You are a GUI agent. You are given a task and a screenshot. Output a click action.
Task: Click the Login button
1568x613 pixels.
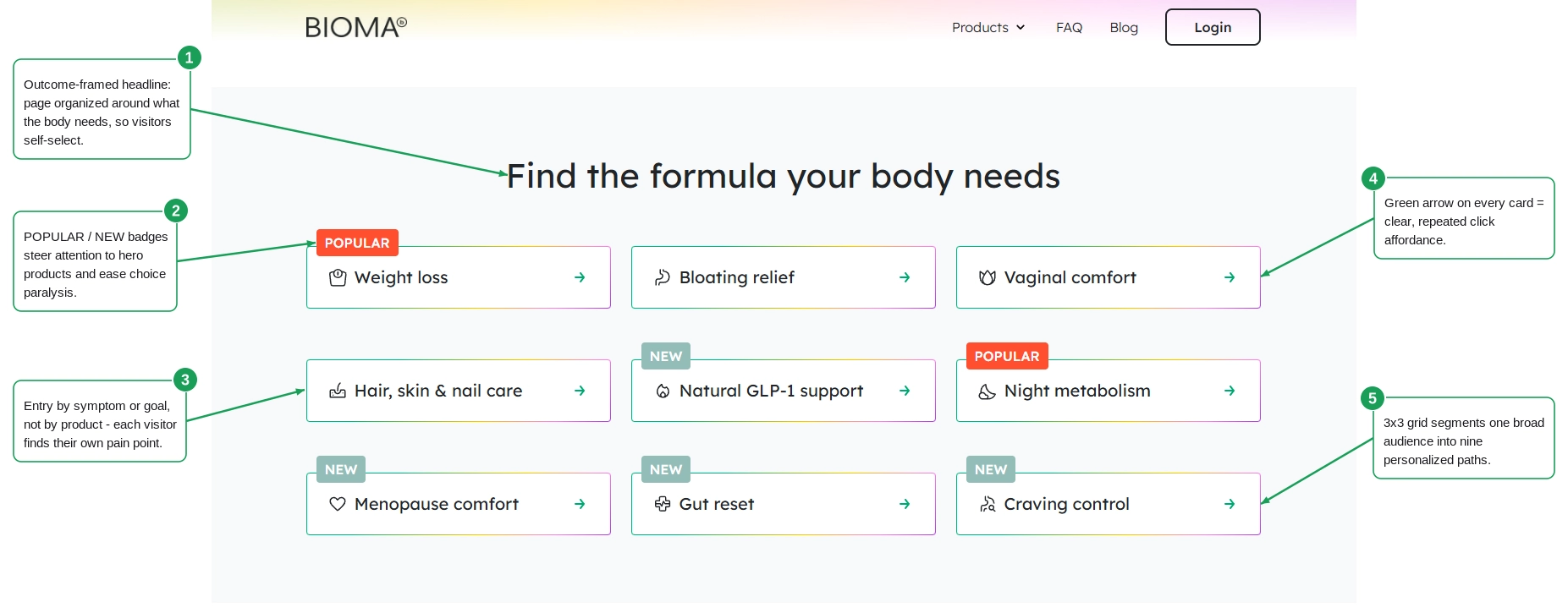tap(1213, 27)
